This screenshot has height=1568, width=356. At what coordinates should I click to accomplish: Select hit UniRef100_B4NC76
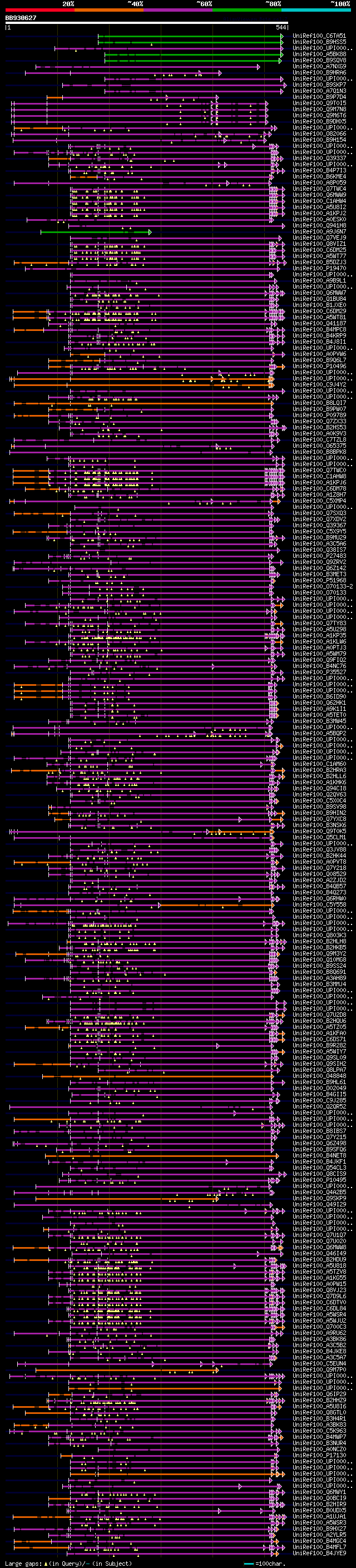(319, 666)
